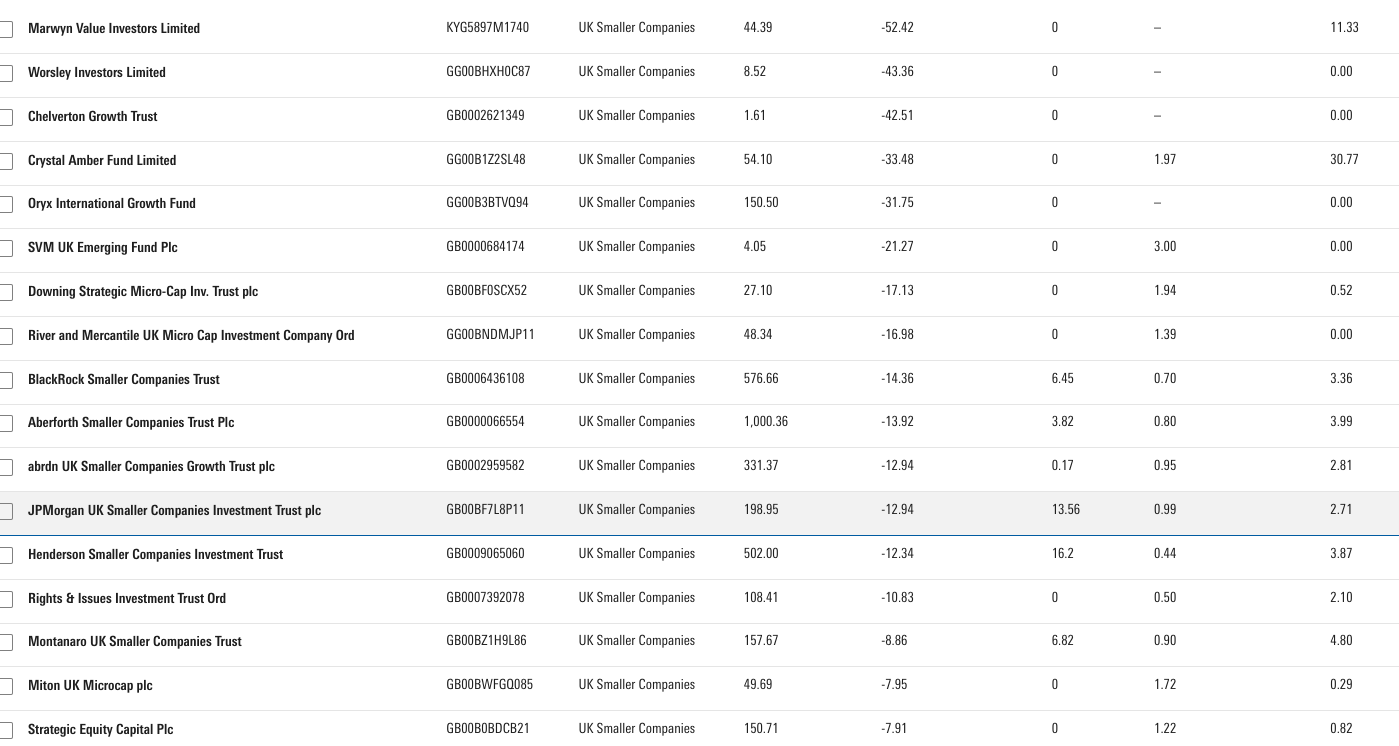Go to Oryx International Growth Fund
The height and width of the screenshot is (746, 1399).
(112, 203)
